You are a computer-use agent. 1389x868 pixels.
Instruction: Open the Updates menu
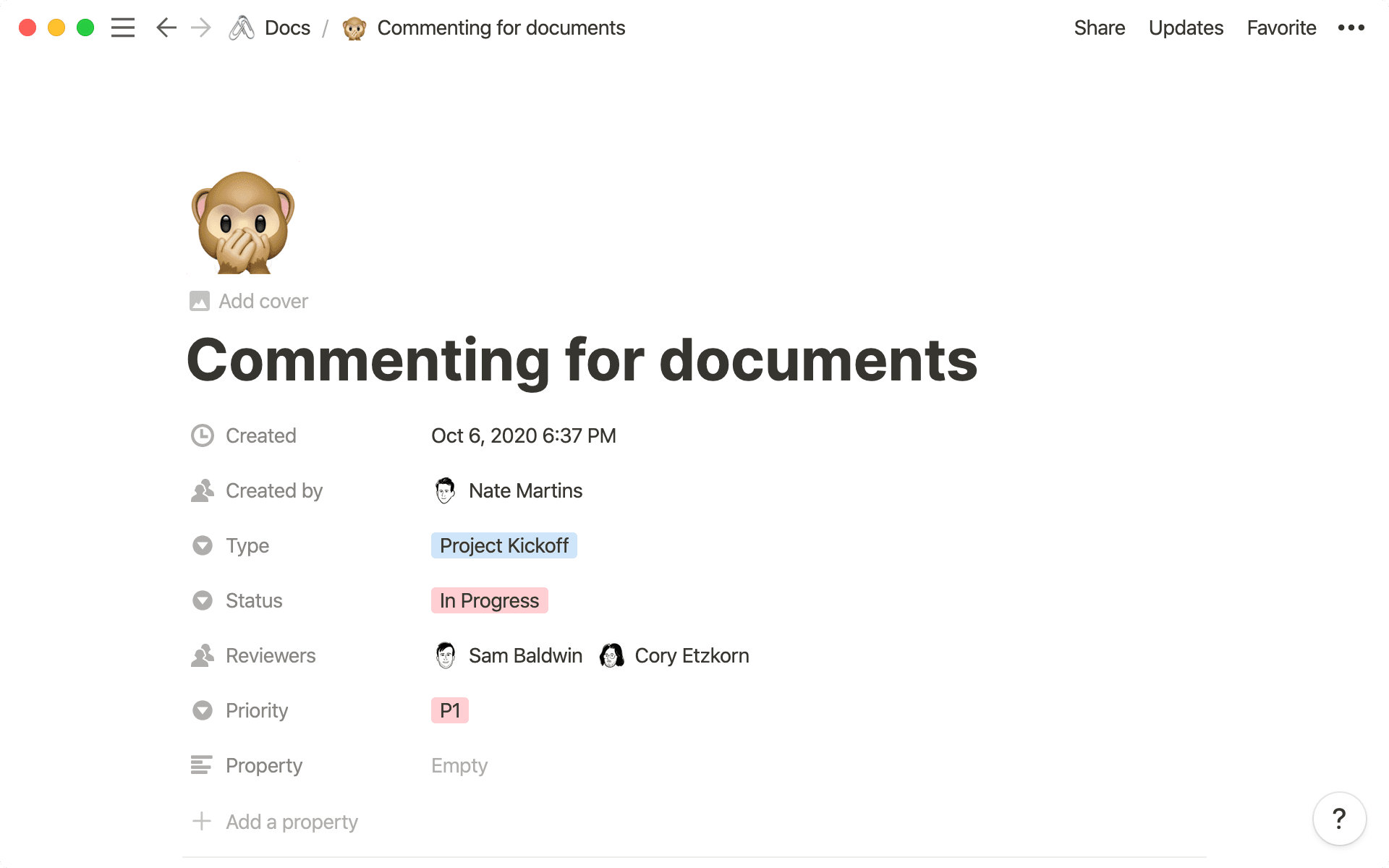coord(1186,27)
